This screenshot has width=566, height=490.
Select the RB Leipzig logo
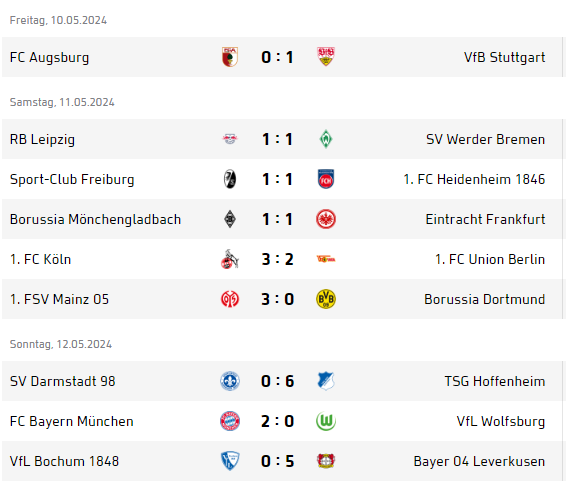(230, 139)
